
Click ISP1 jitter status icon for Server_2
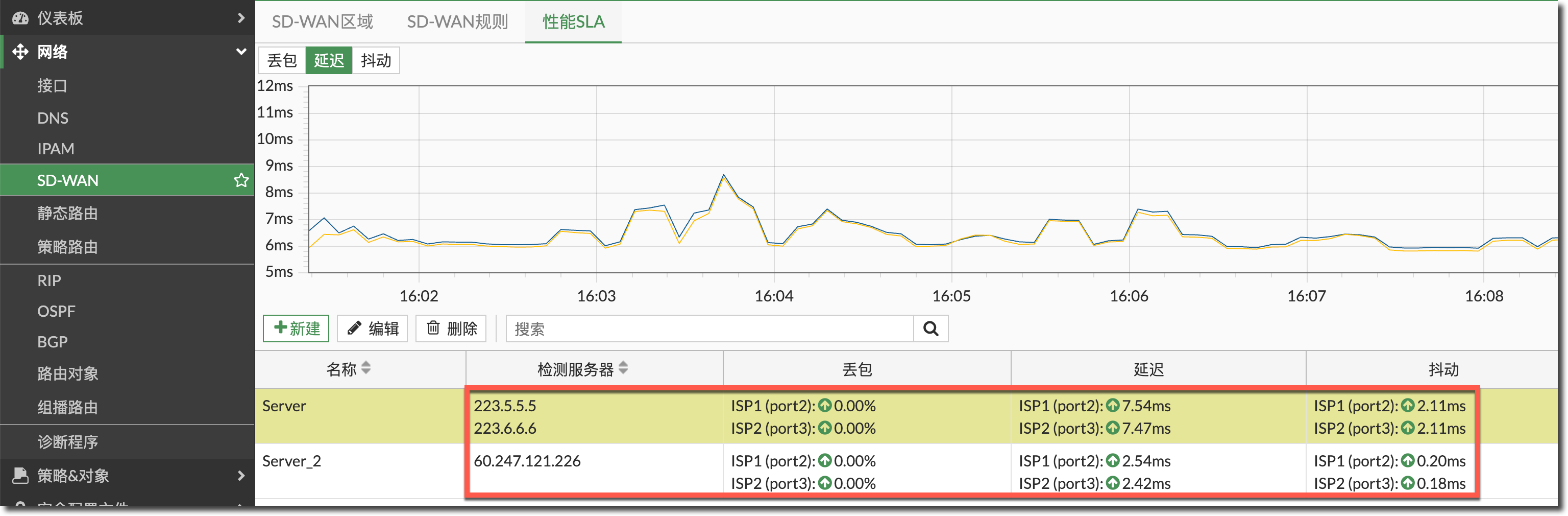[1407, 461]
